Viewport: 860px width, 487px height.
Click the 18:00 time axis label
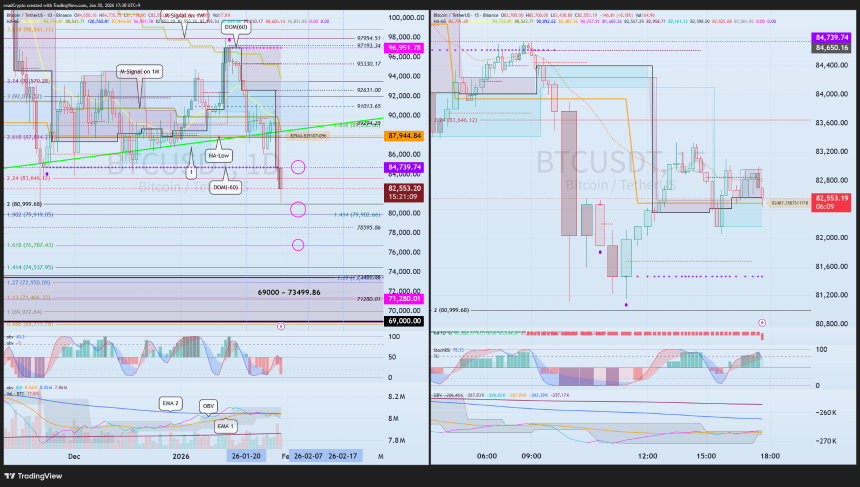click(x=770, y=456)
